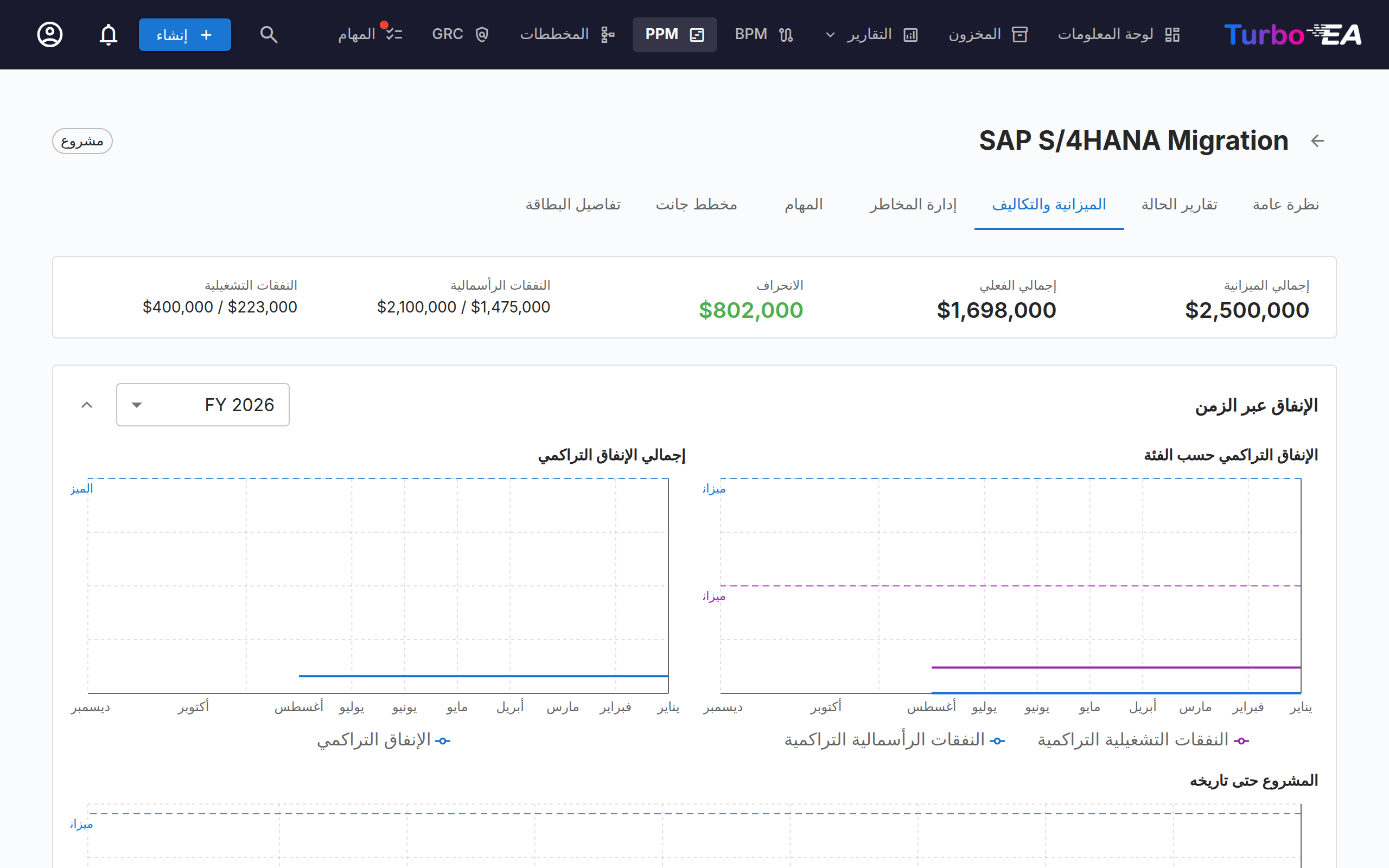The height and width of the screenshot is (868, 1389).
Task: Expand the التقارير reports dropdown
Action: click(x=871, y=34)
